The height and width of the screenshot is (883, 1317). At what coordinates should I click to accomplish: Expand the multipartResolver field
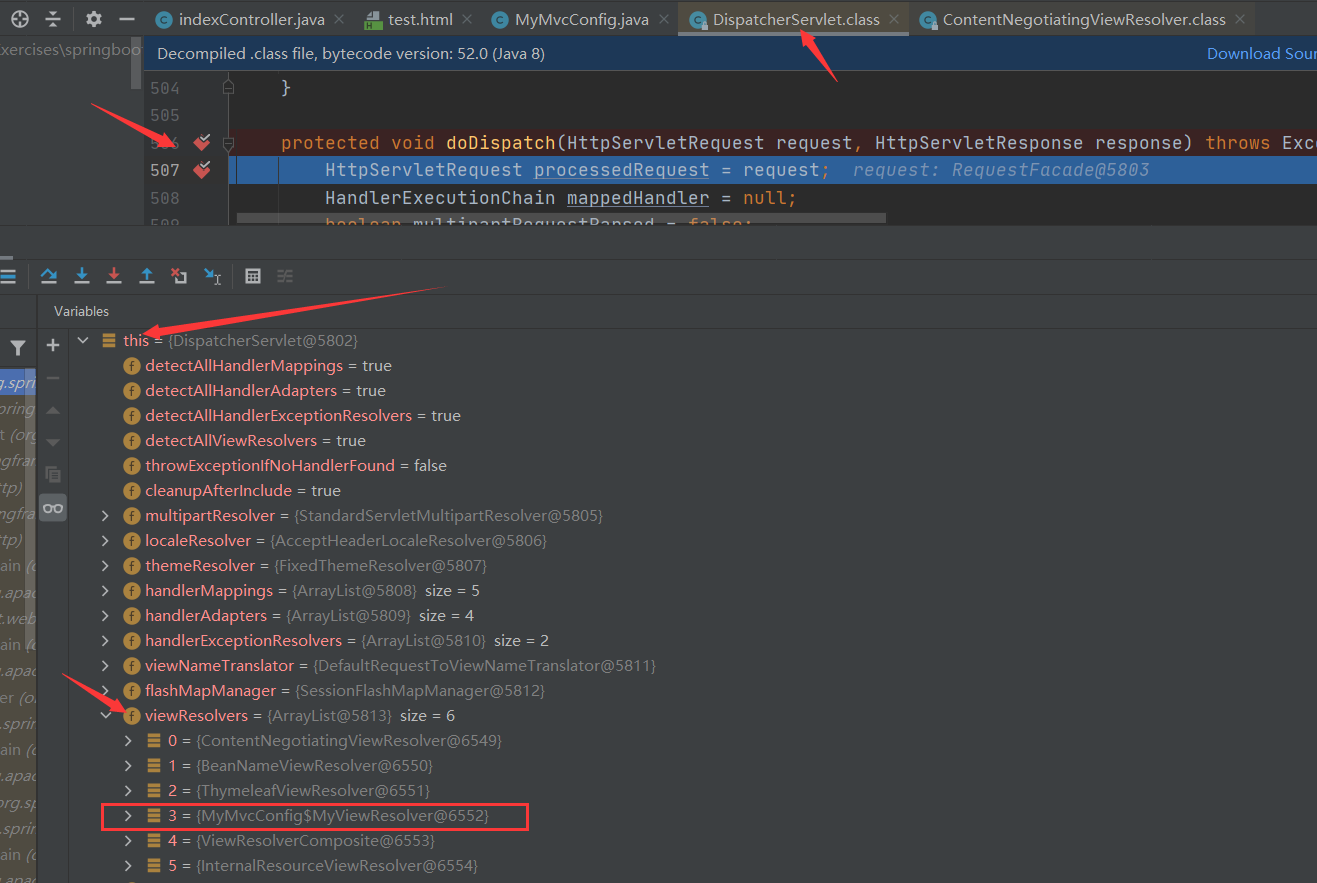[105, 516]
